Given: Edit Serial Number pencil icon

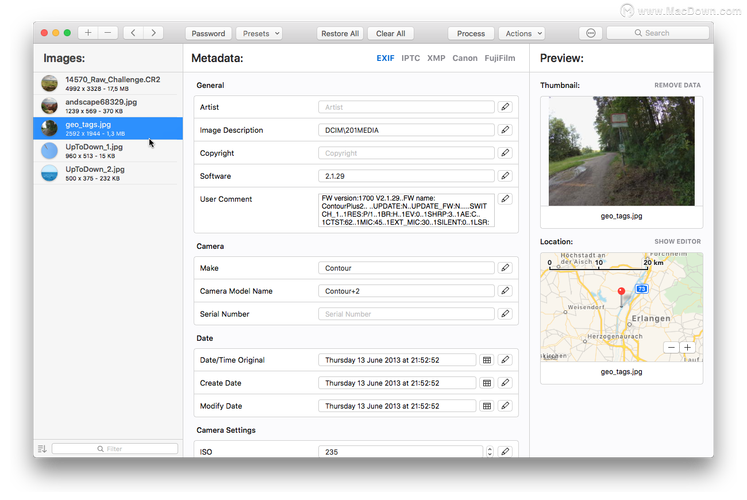Looking at the screenshot, I should point(505,314).
